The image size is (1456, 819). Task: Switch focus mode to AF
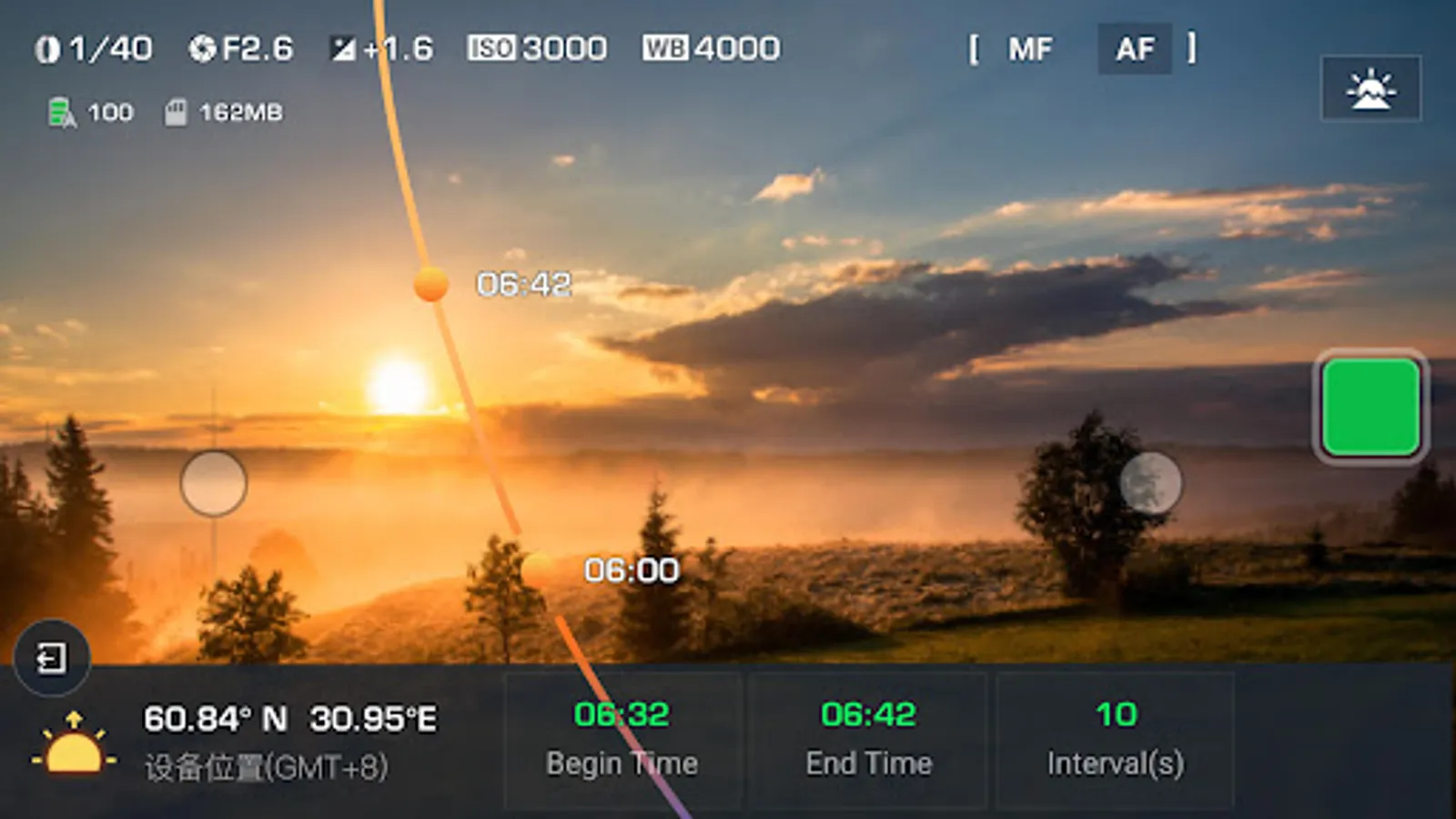[x=1135, y=48]
